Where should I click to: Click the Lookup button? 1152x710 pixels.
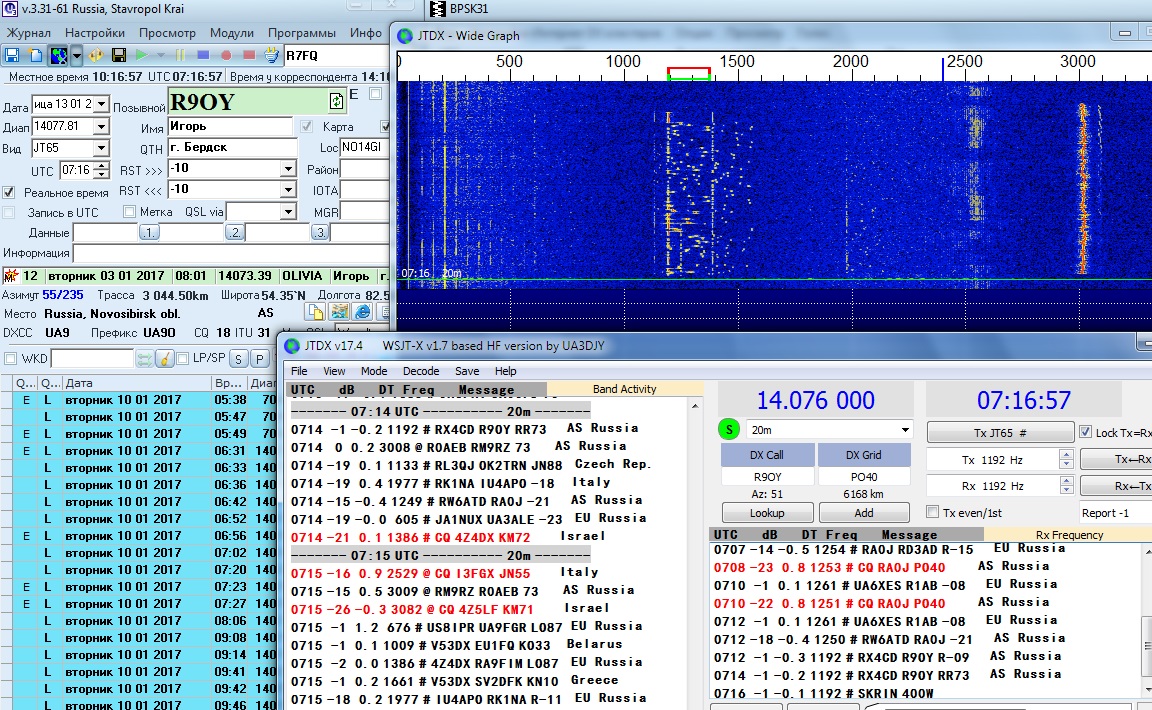pyautogui.click(x=767, y=513)
